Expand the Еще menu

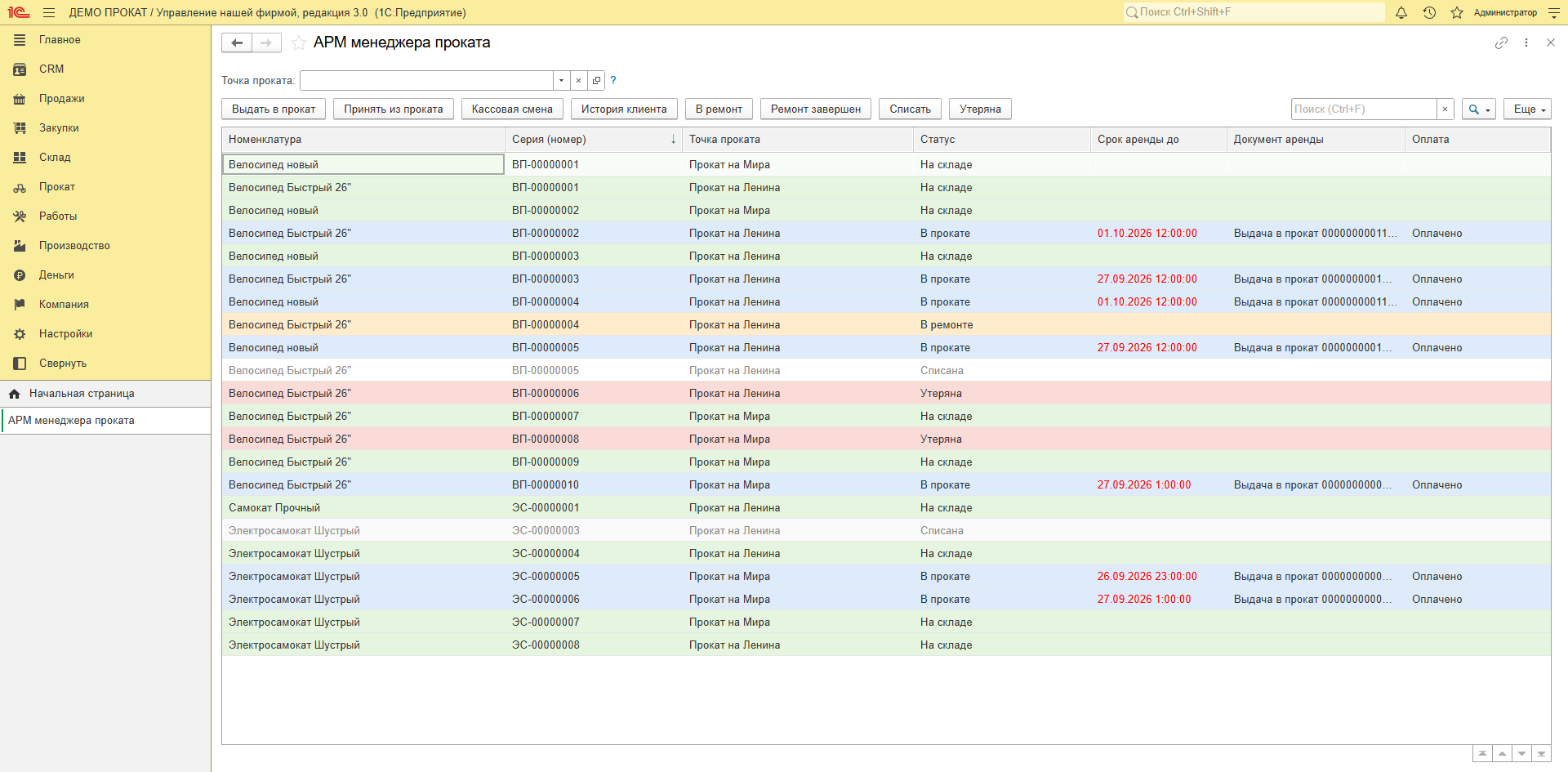[1527, 109]
